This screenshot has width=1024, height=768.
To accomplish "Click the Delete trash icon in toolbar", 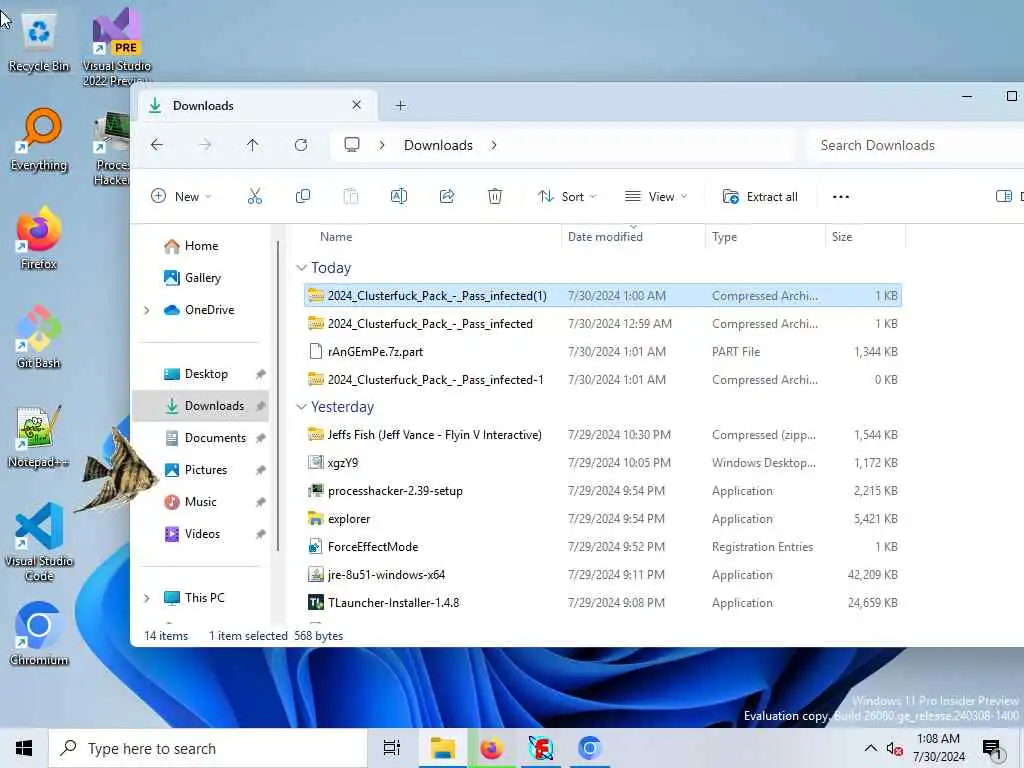I will point(495,197).
